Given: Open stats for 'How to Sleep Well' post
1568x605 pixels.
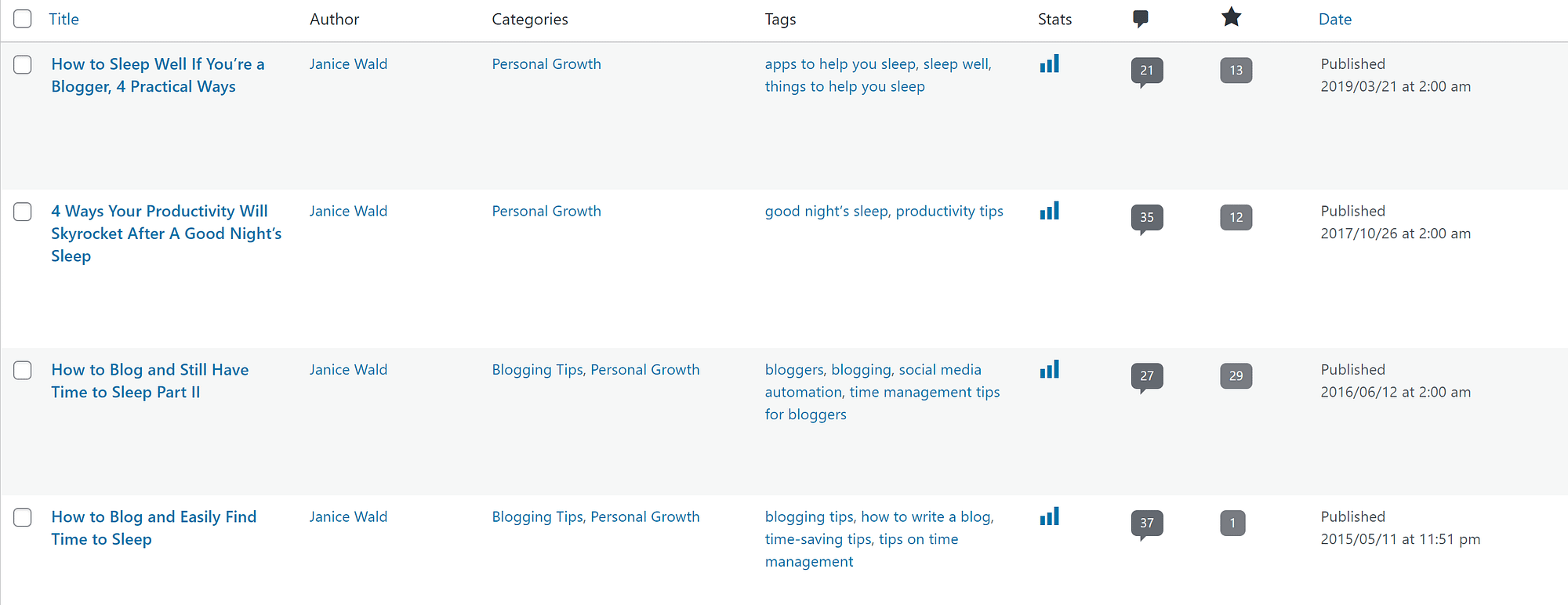Looking at the screenshot, I should (1049, 64).
